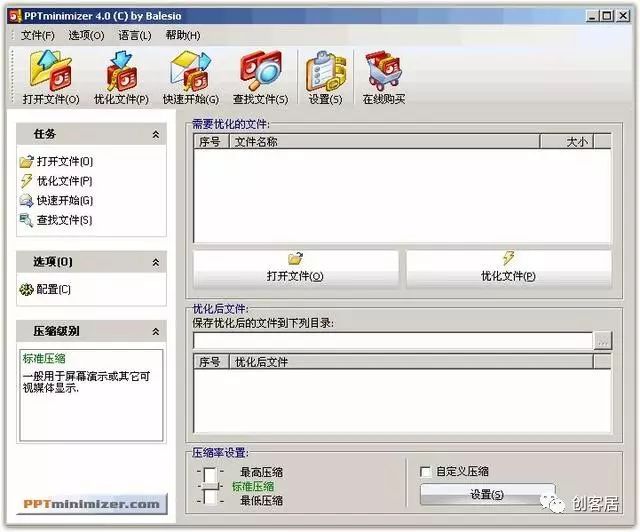Click the 优化后文件 column header

coord(411,362)
